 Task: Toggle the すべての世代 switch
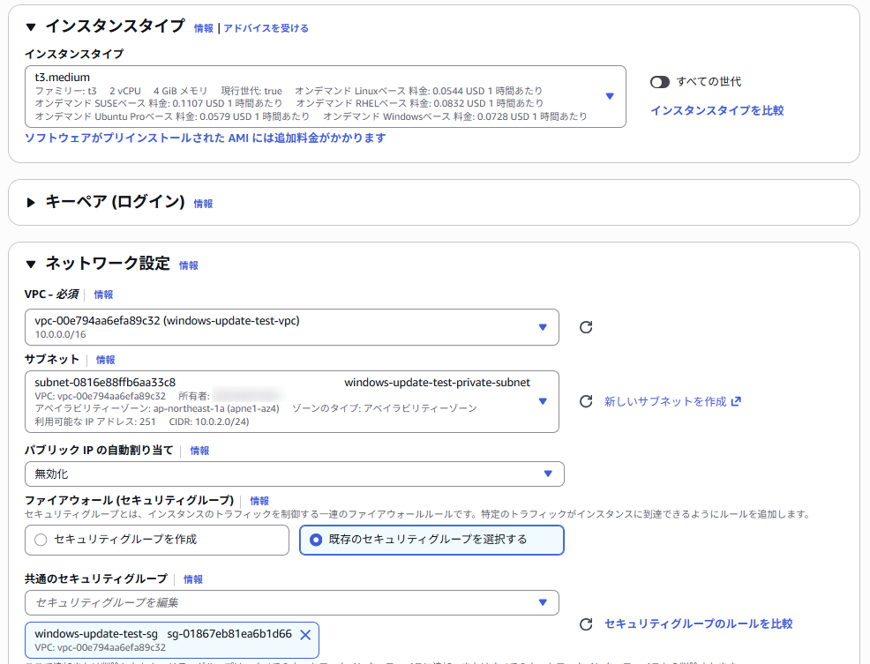(660, 82)
